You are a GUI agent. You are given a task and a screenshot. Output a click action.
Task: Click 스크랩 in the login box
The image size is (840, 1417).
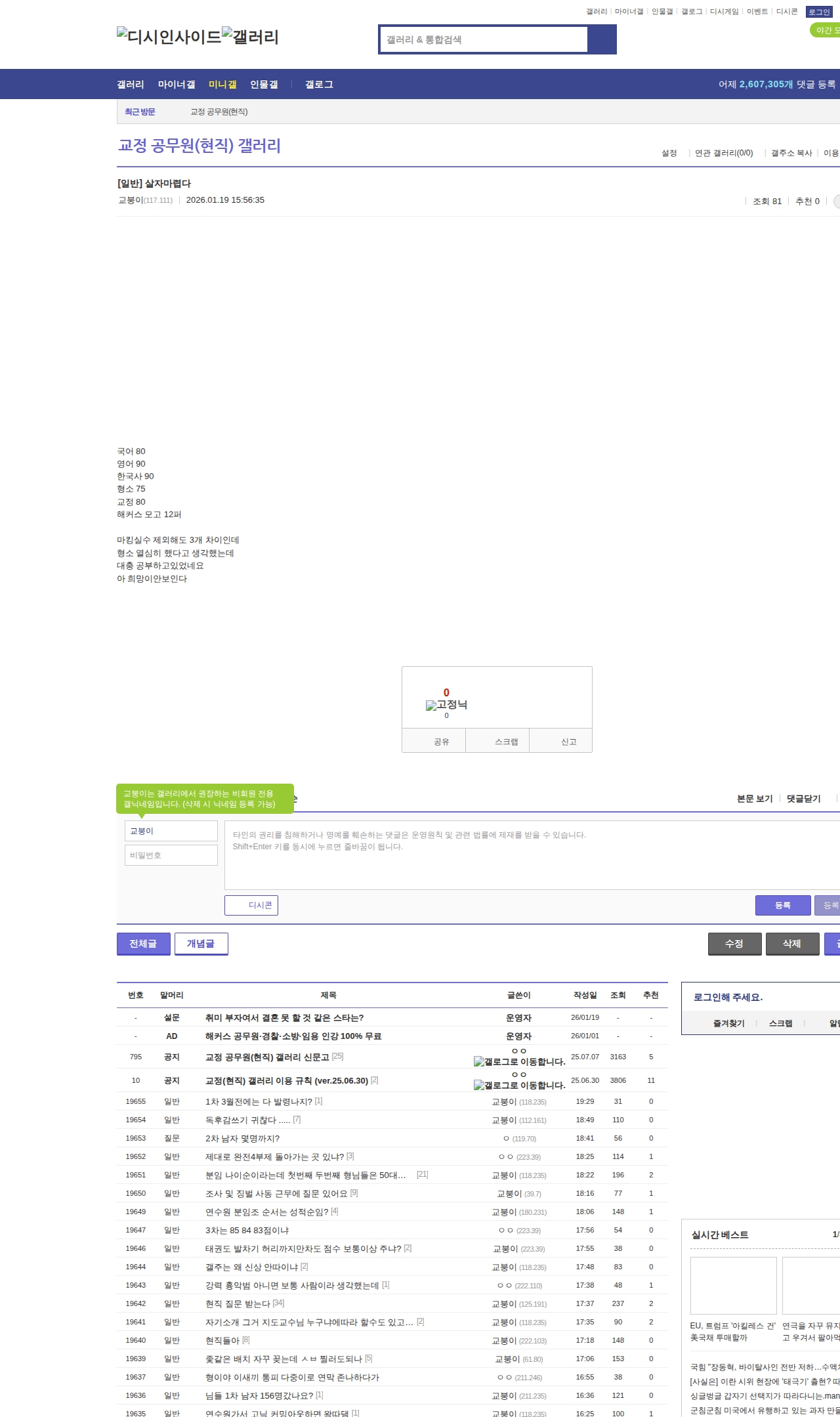tap(780, 1023)
